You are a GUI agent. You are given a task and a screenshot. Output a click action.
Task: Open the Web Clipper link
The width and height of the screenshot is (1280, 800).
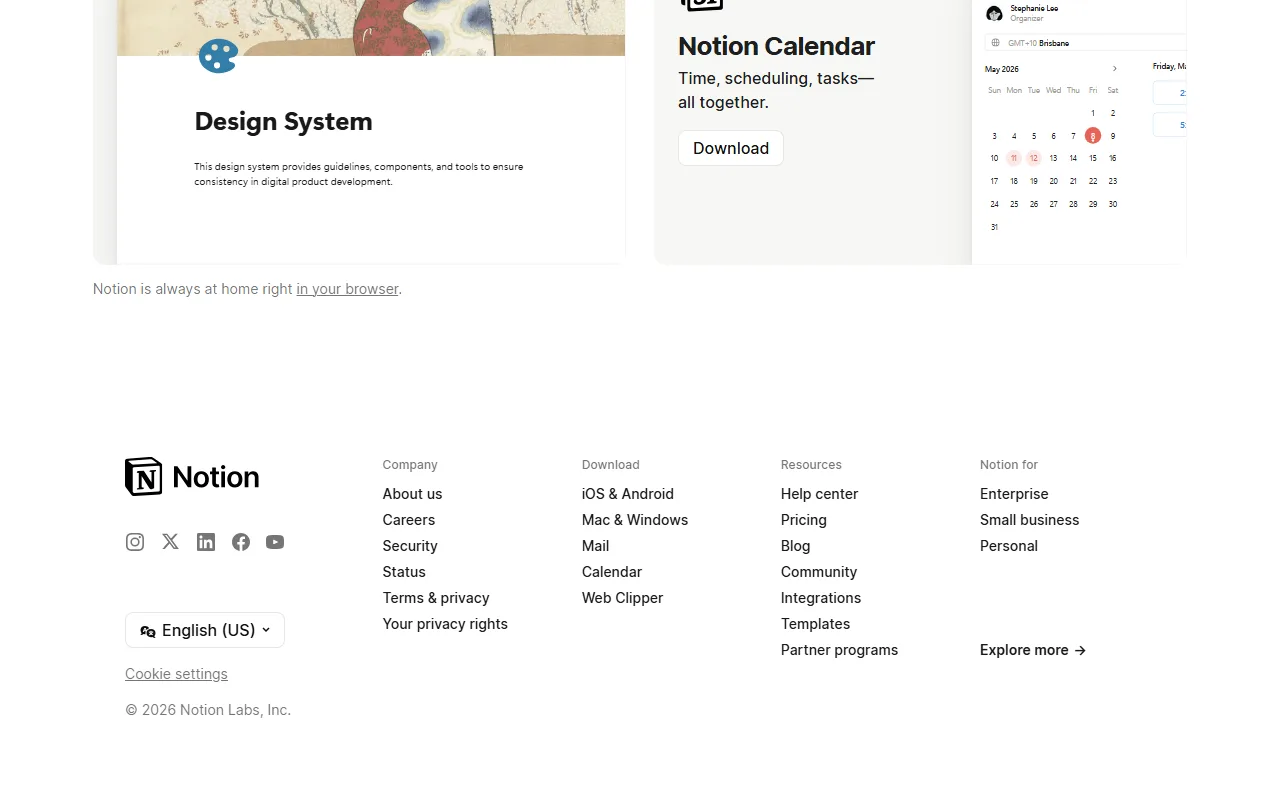tap(622, 598)
